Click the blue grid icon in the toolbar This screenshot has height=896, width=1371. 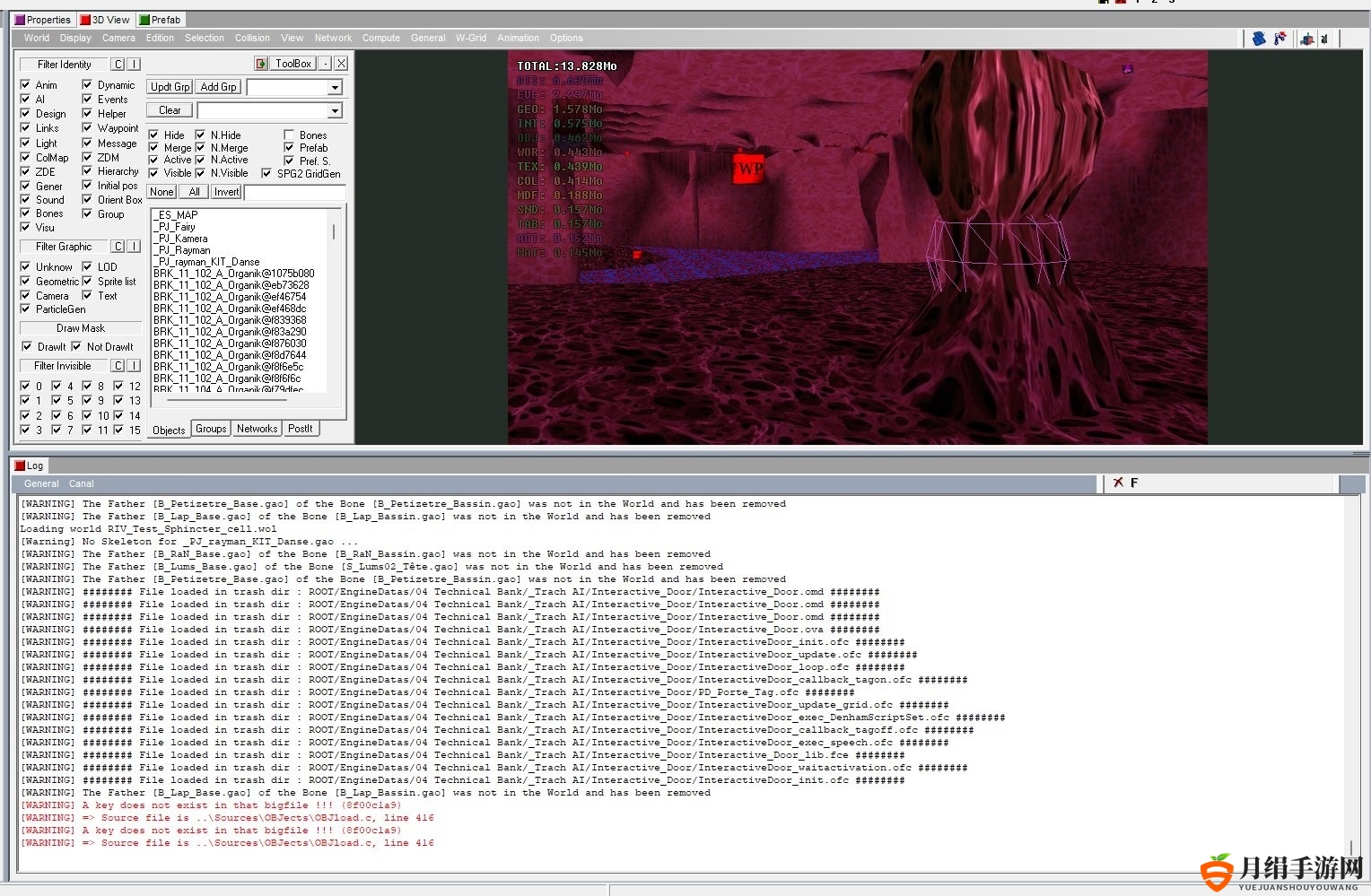point(1259,39)
